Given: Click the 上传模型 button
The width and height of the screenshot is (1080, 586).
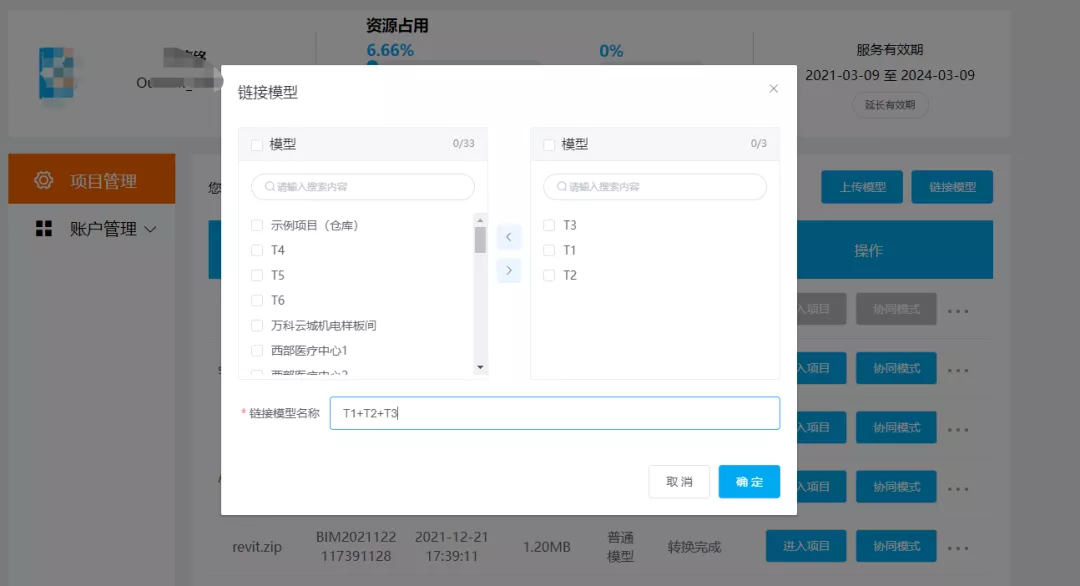Looking at the screenshot, I should pos(862,187).
